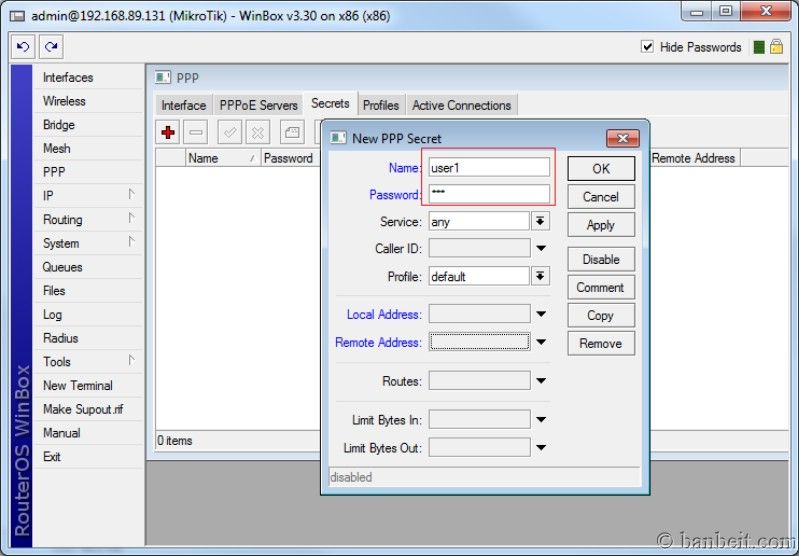Expand the IP submenu arrow
This screenshot has height=556, width=799.
pos(131,195)
